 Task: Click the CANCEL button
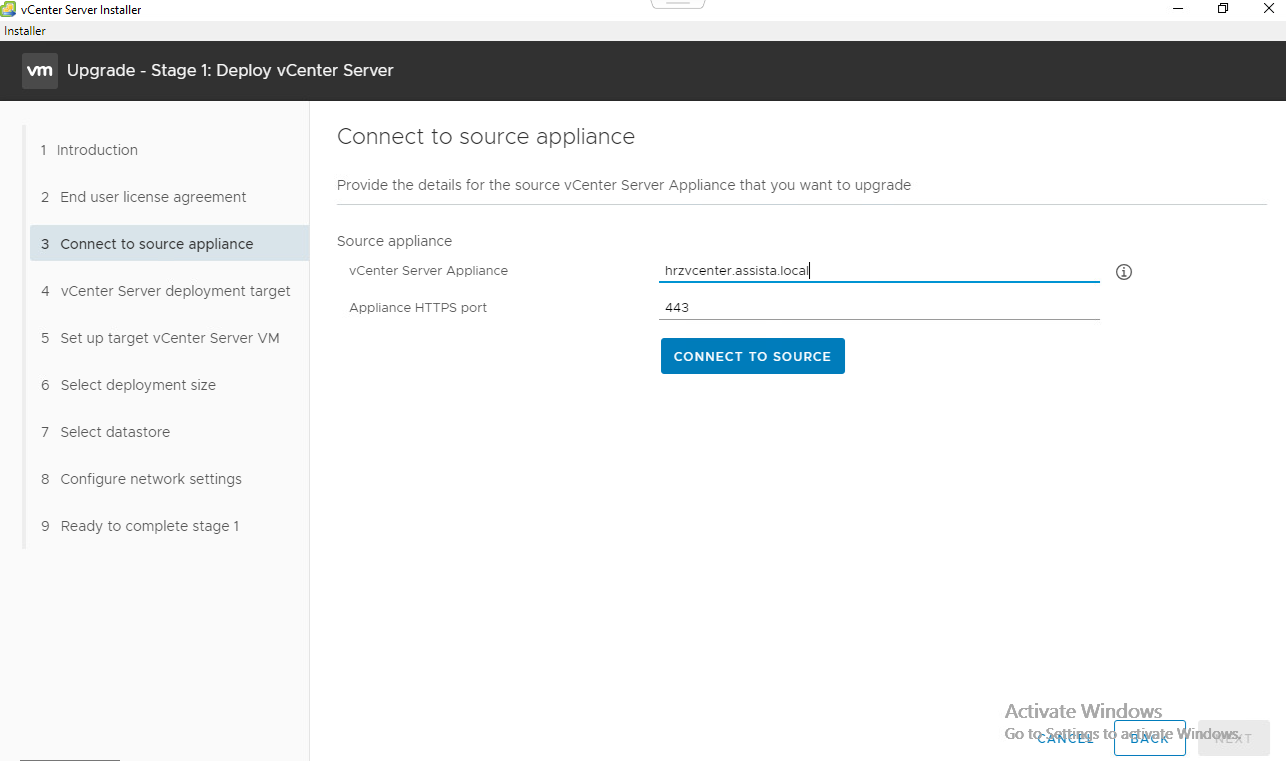tap(1065, 738)
